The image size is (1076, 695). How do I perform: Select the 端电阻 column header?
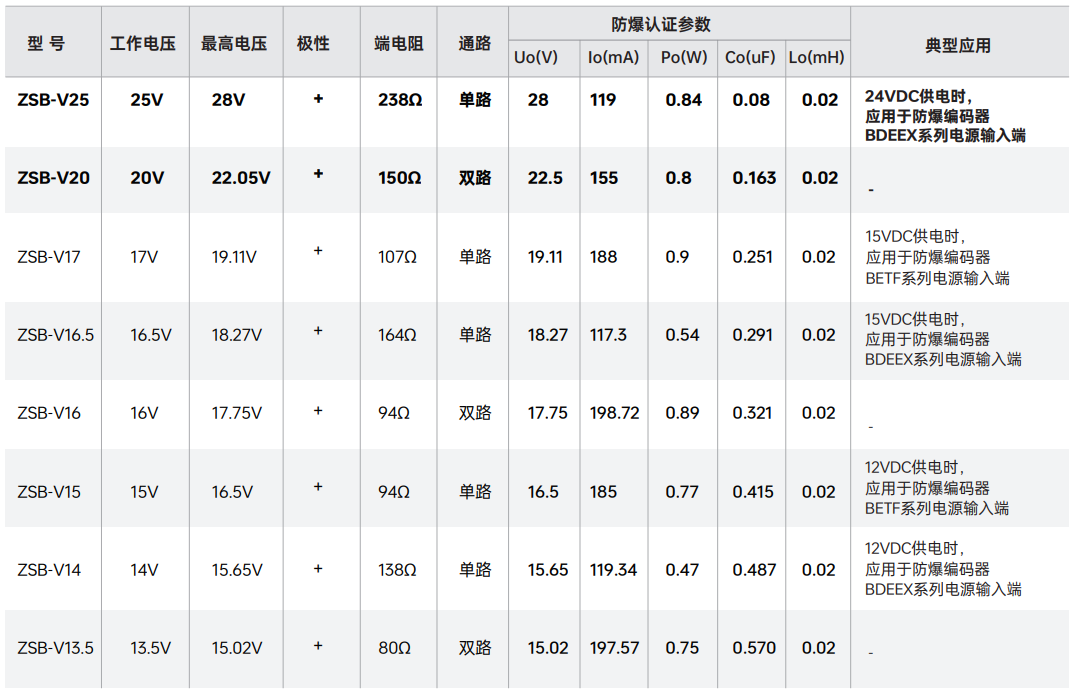coord(398,44)
